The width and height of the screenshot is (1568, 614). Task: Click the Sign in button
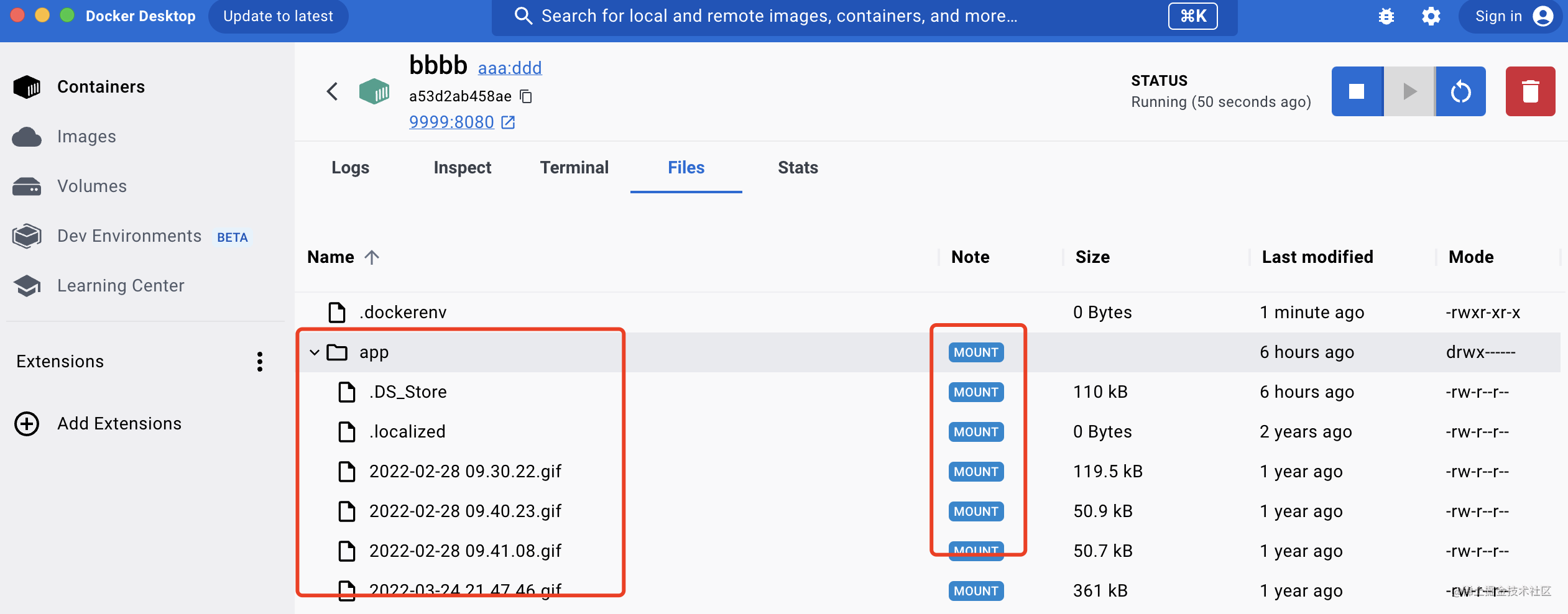pyautogui.click(x=1511, y=16)
